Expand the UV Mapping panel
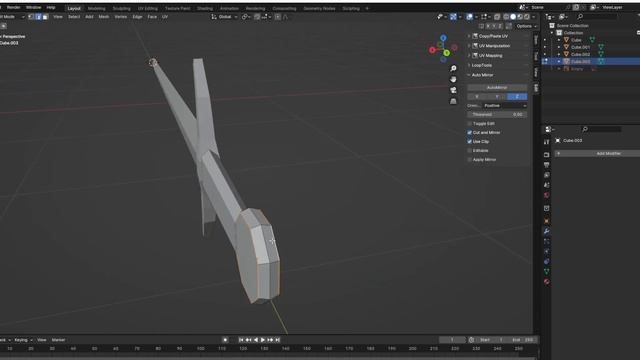 pyautogui.click(x=497, y=56)
